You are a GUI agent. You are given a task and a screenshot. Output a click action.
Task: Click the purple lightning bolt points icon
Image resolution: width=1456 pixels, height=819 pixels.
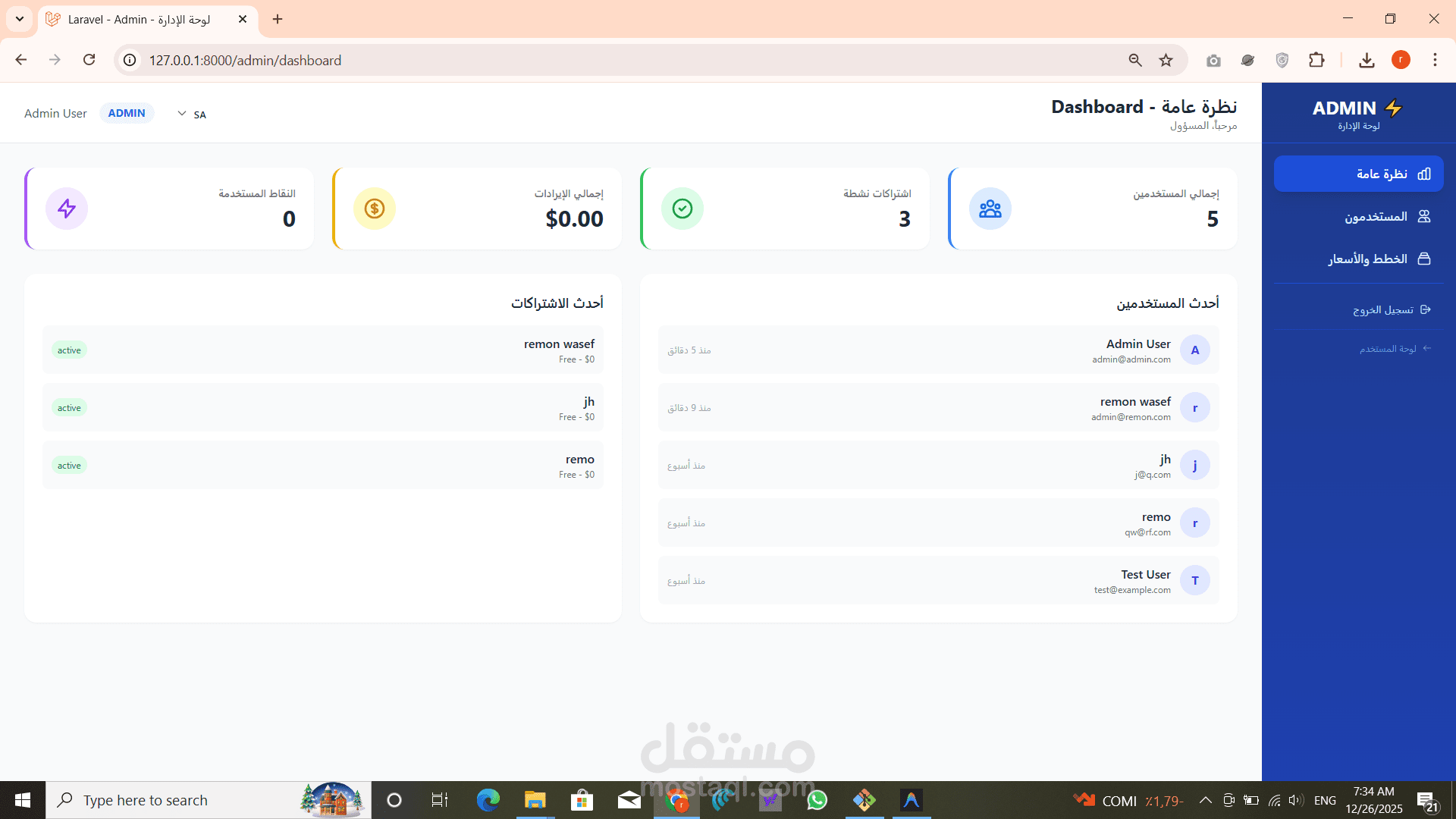click(67, 209)
